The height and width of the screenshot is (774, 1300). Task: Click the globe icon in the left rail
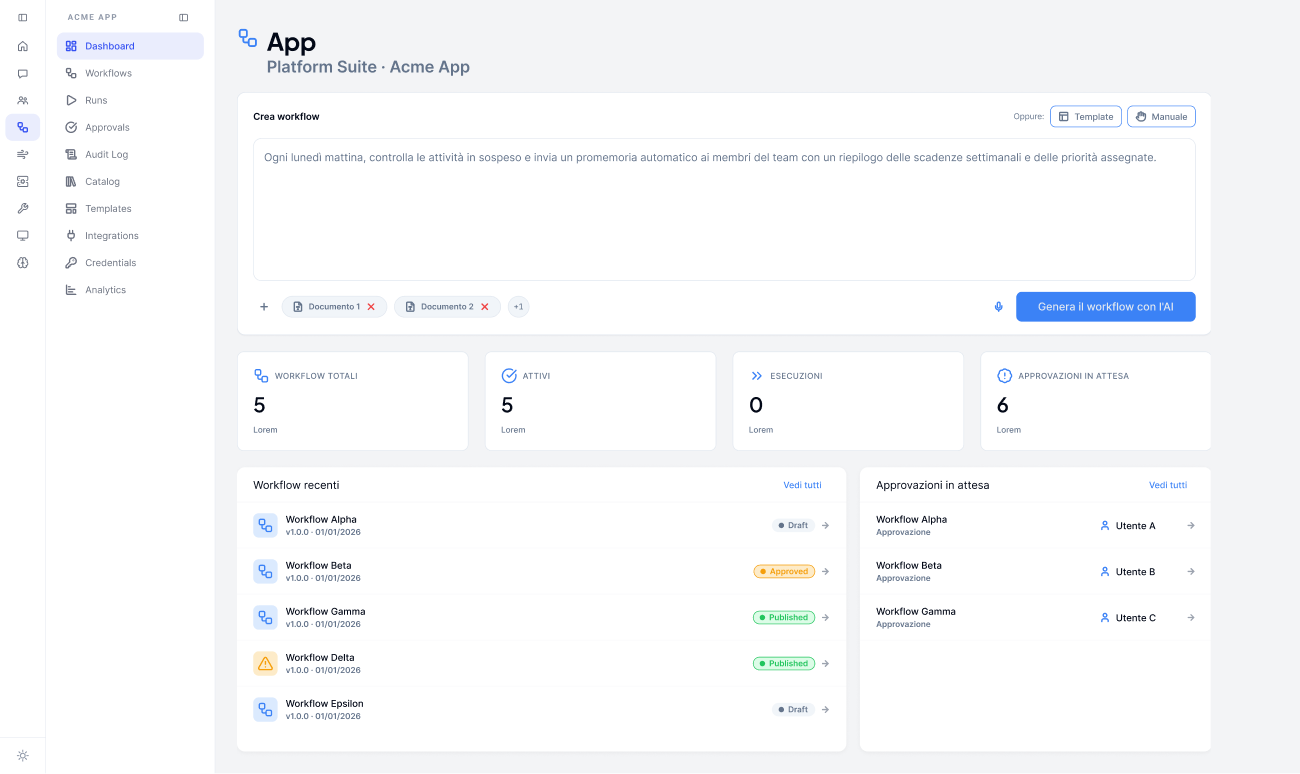[22, 262]
